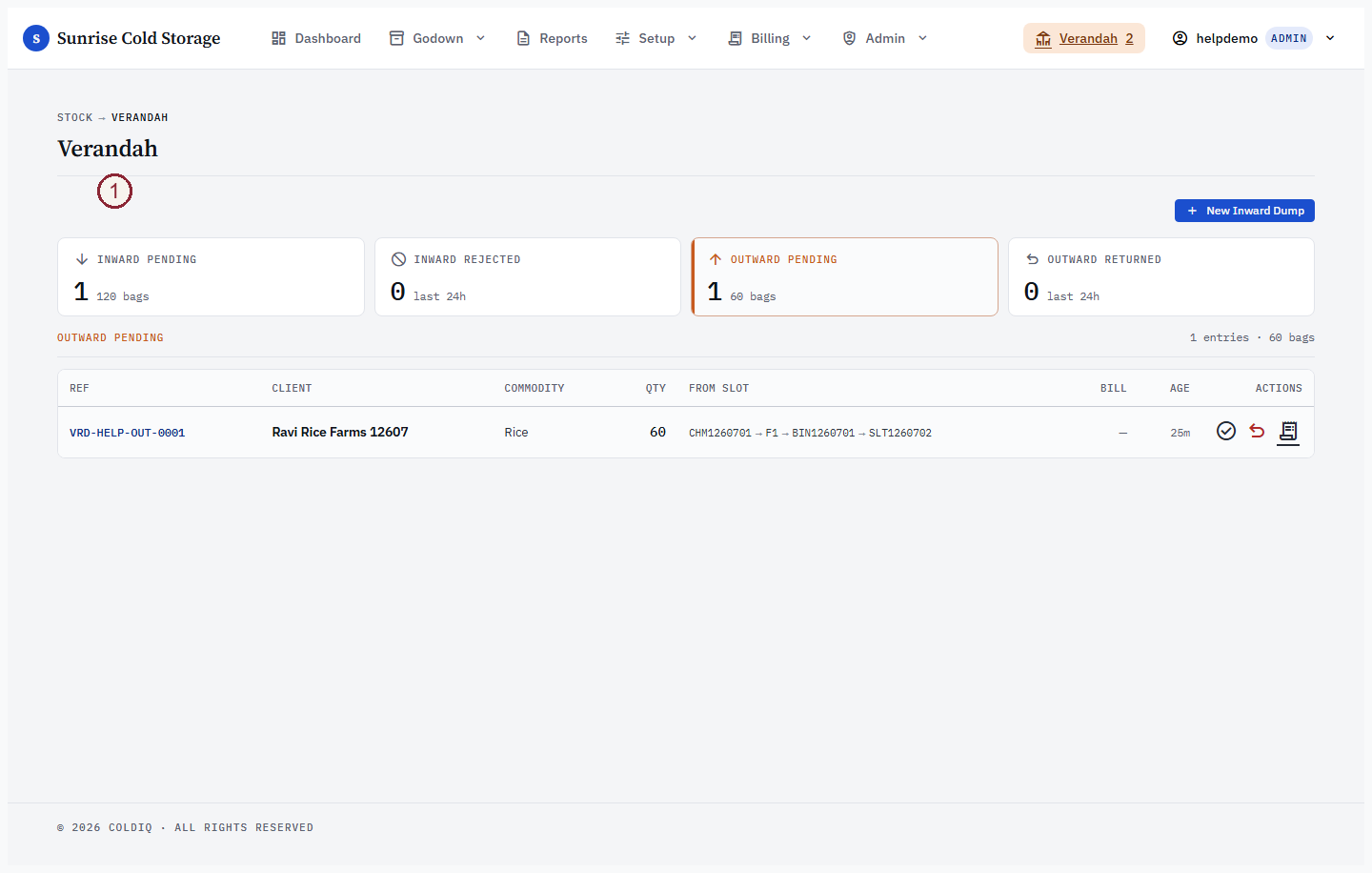The image size is (1372, 873).
Task: Click the STOCK breadcrumb
Action: [74, 117]
